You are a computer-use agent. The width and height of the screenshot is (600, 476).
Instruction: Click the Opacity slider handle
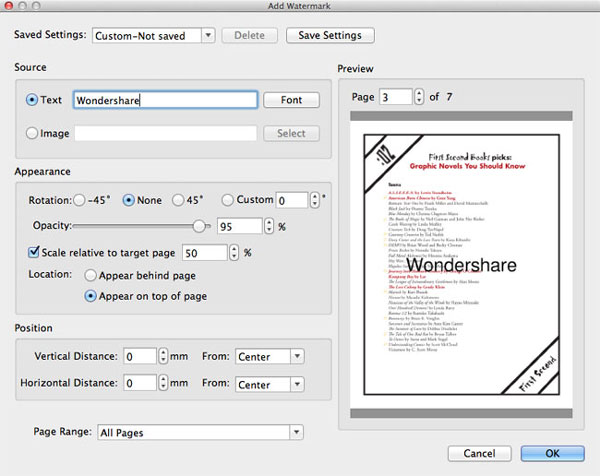199,226
